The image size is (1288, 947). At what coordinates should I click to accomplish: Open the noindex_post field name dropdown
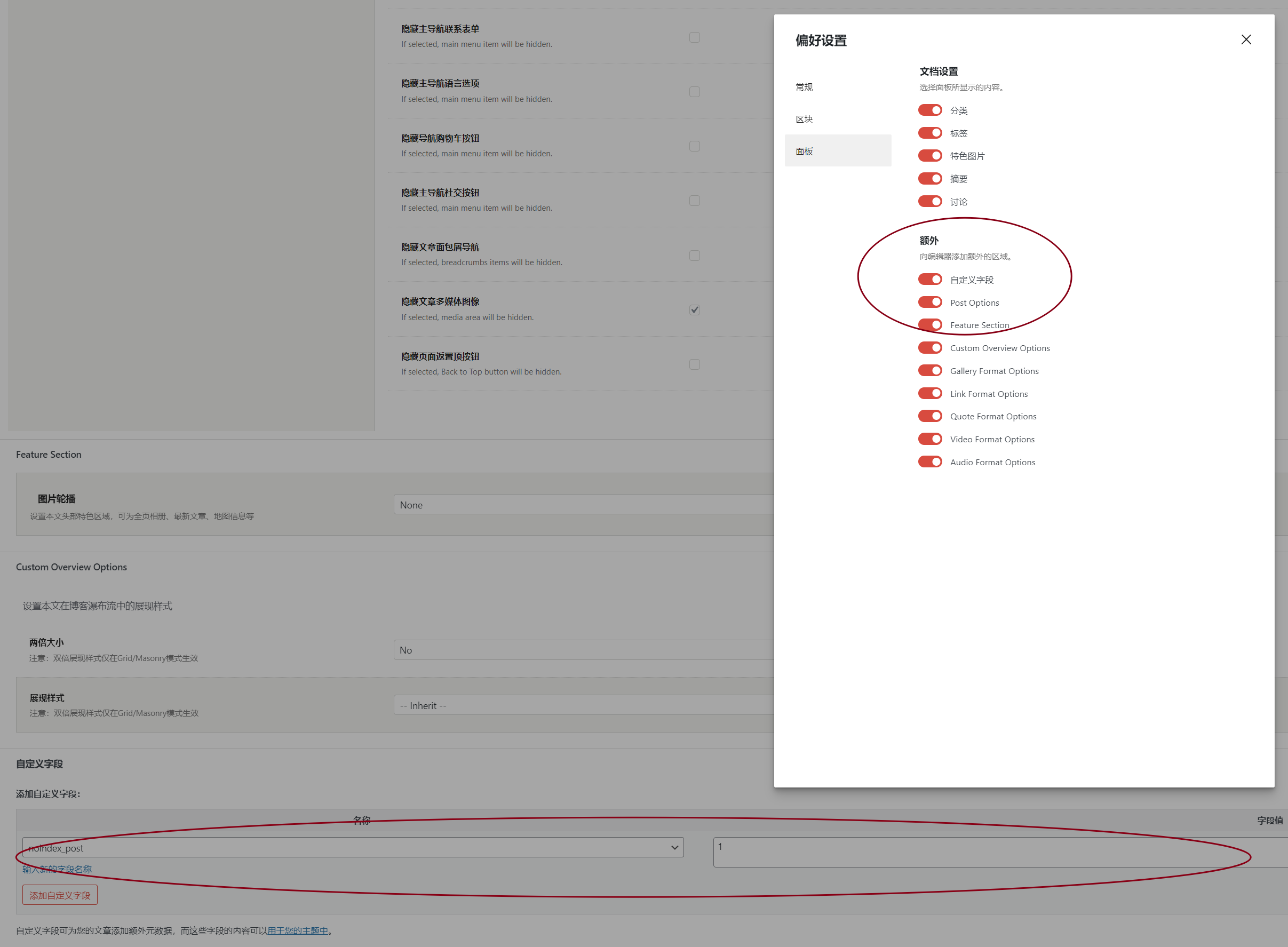tap(353, 847)
